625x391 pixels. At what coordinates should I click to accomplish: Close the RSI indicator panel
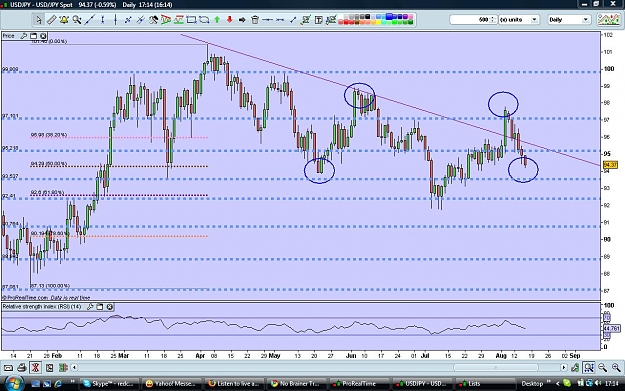pos(110,307)
